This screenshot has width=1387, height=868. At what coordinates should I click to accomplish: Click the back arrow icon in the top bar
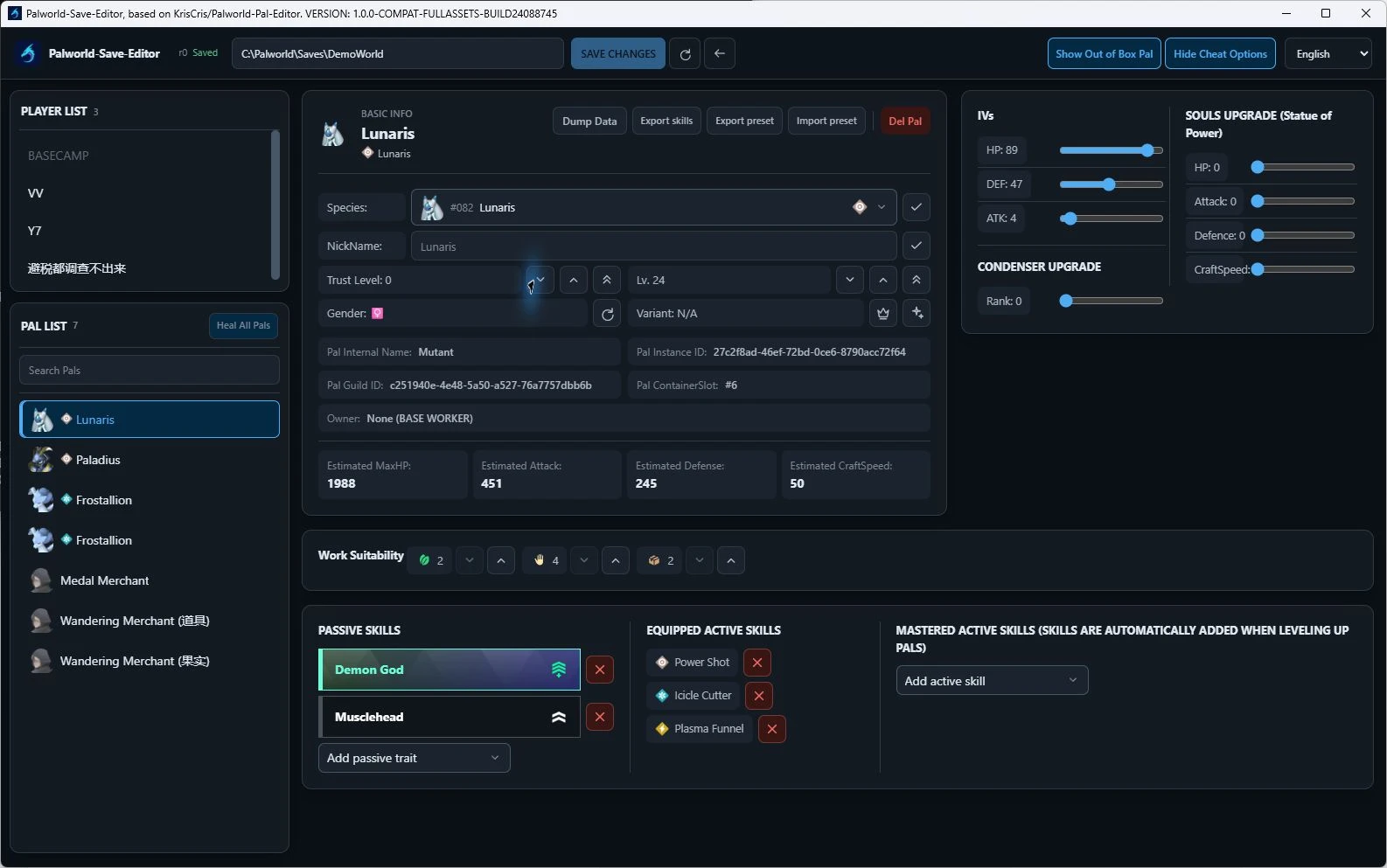[719, 53]
